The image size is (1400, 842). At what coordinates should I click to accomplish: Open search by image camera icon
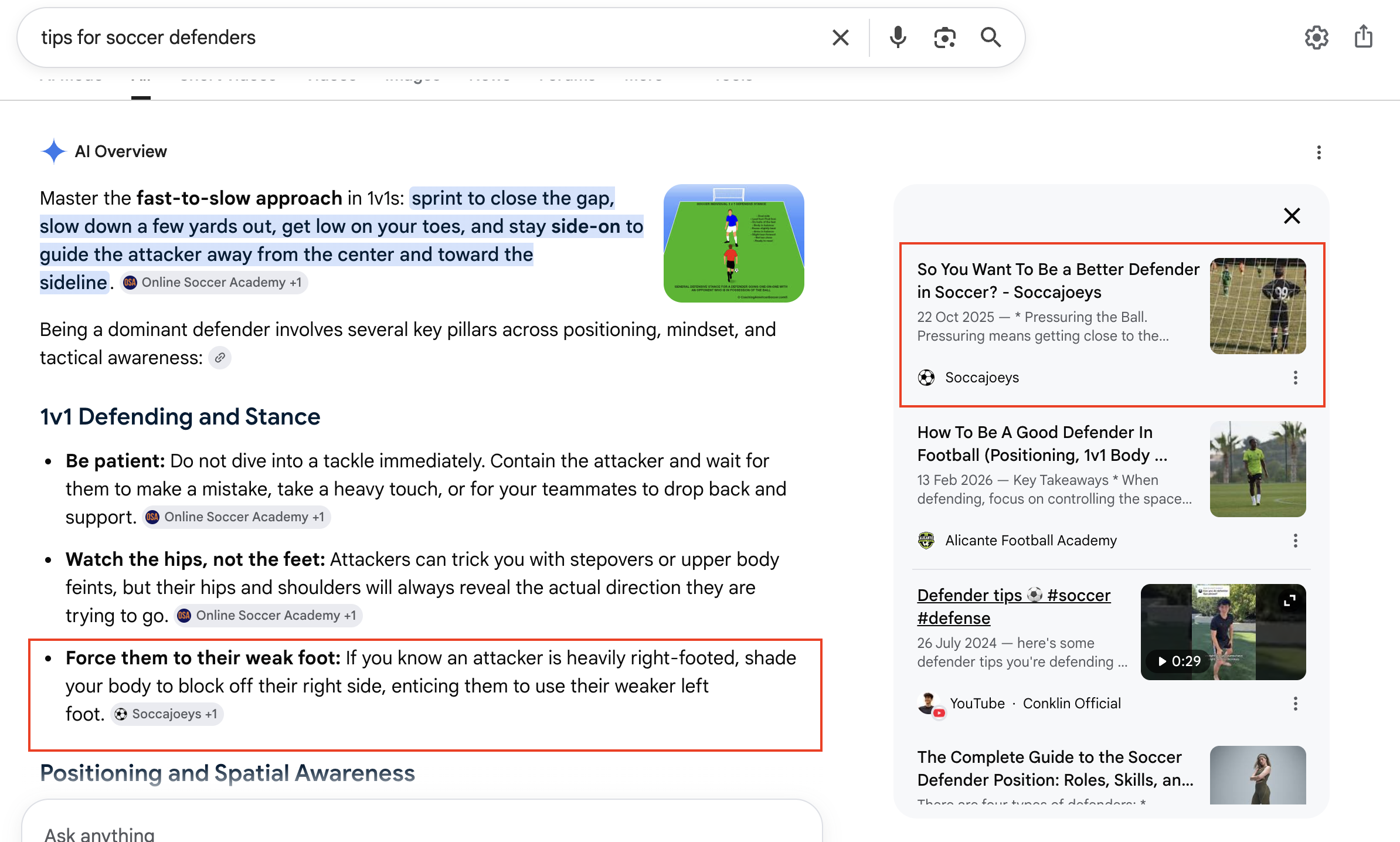click(944, 38)
